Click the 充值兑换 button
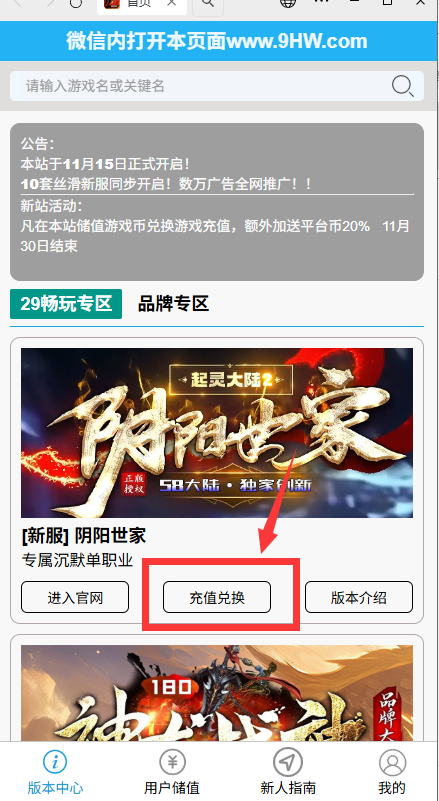 [x=217, y=597]
